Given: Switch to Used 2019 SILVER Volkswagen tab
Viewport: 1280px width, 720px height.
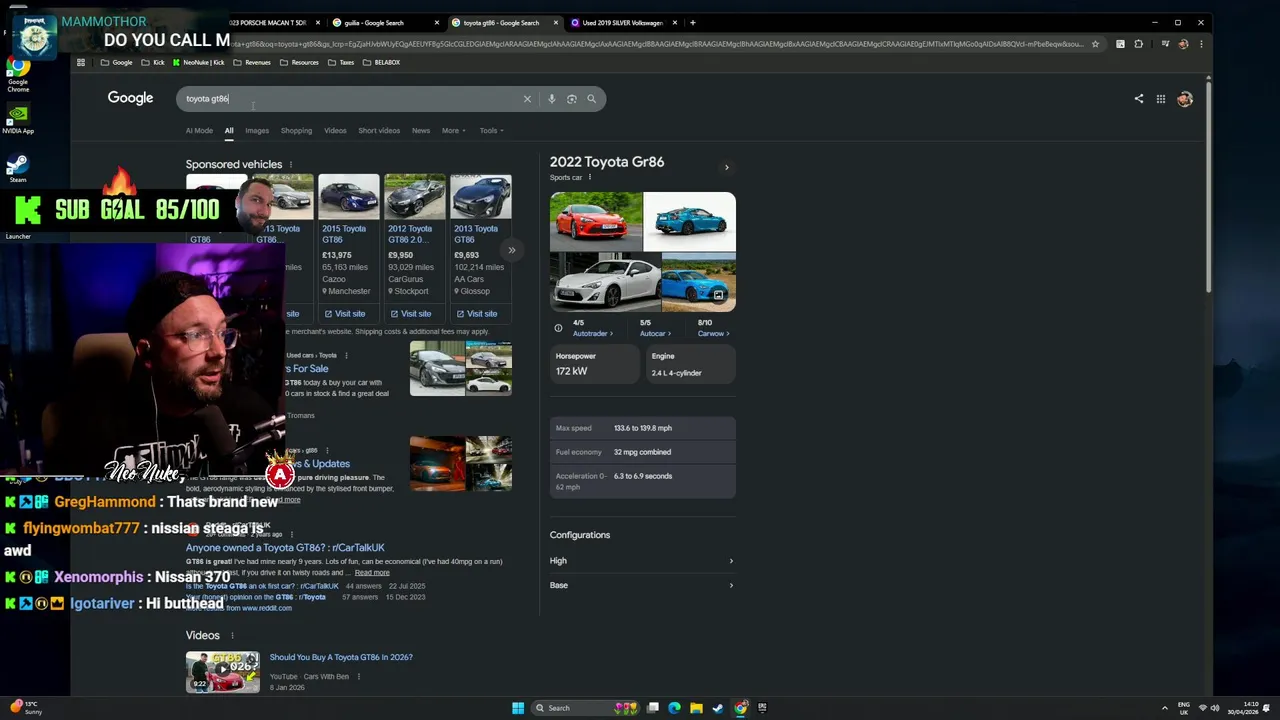Looking at the screenshot, I should 624,23.
